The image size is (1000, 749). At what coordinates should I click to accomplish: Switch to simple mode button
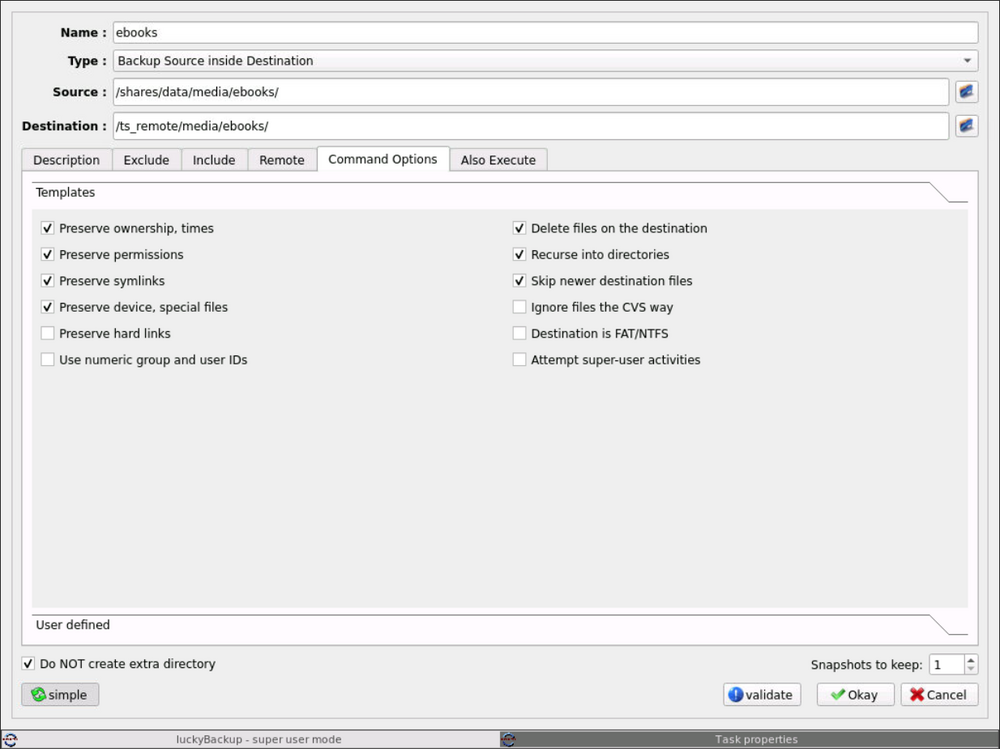pos(60,695)
